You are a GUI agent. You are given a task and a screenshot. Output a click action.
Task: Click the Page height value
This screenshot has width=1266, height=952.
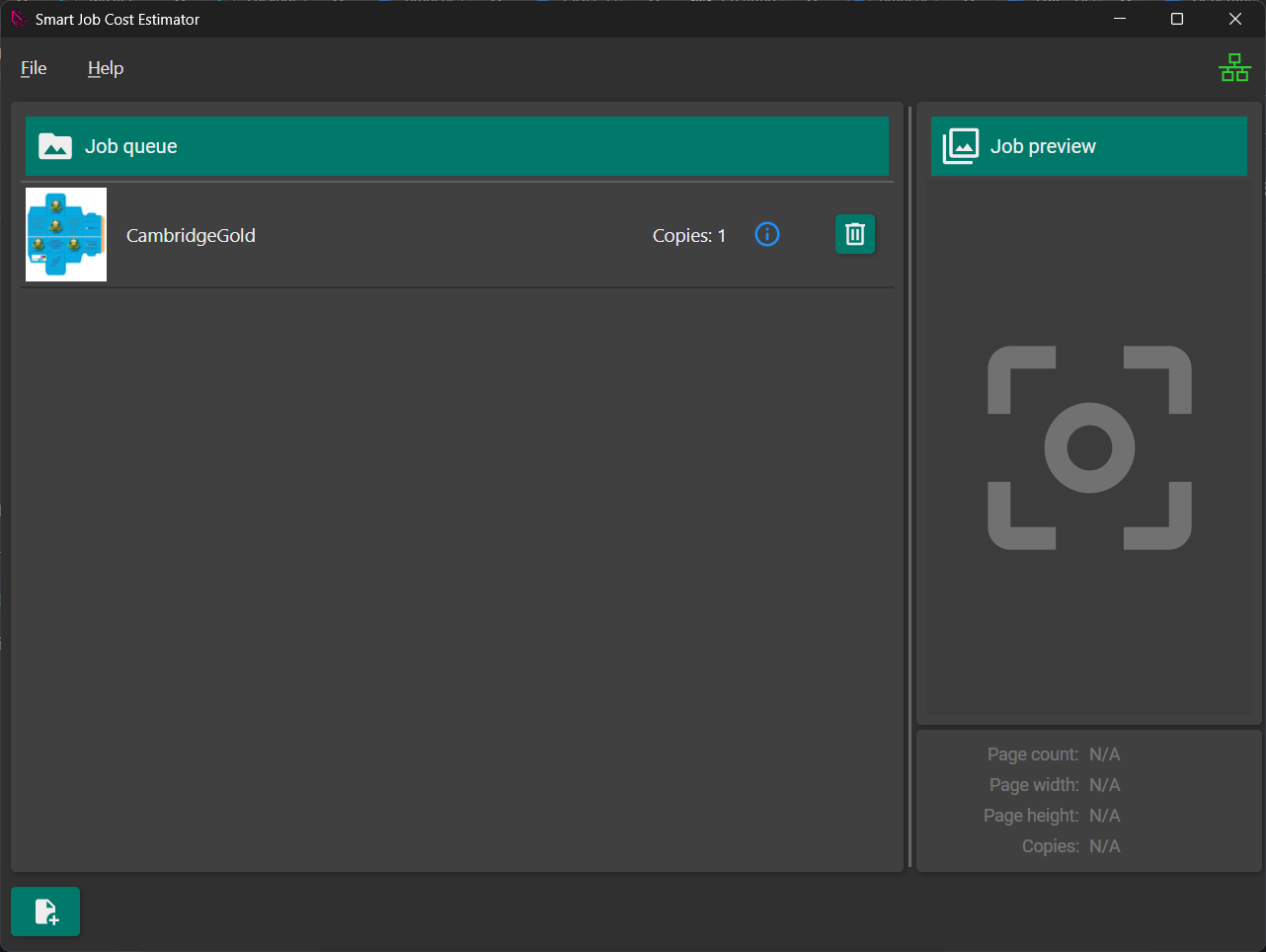pyautogui.click(x=1104, y=816)
